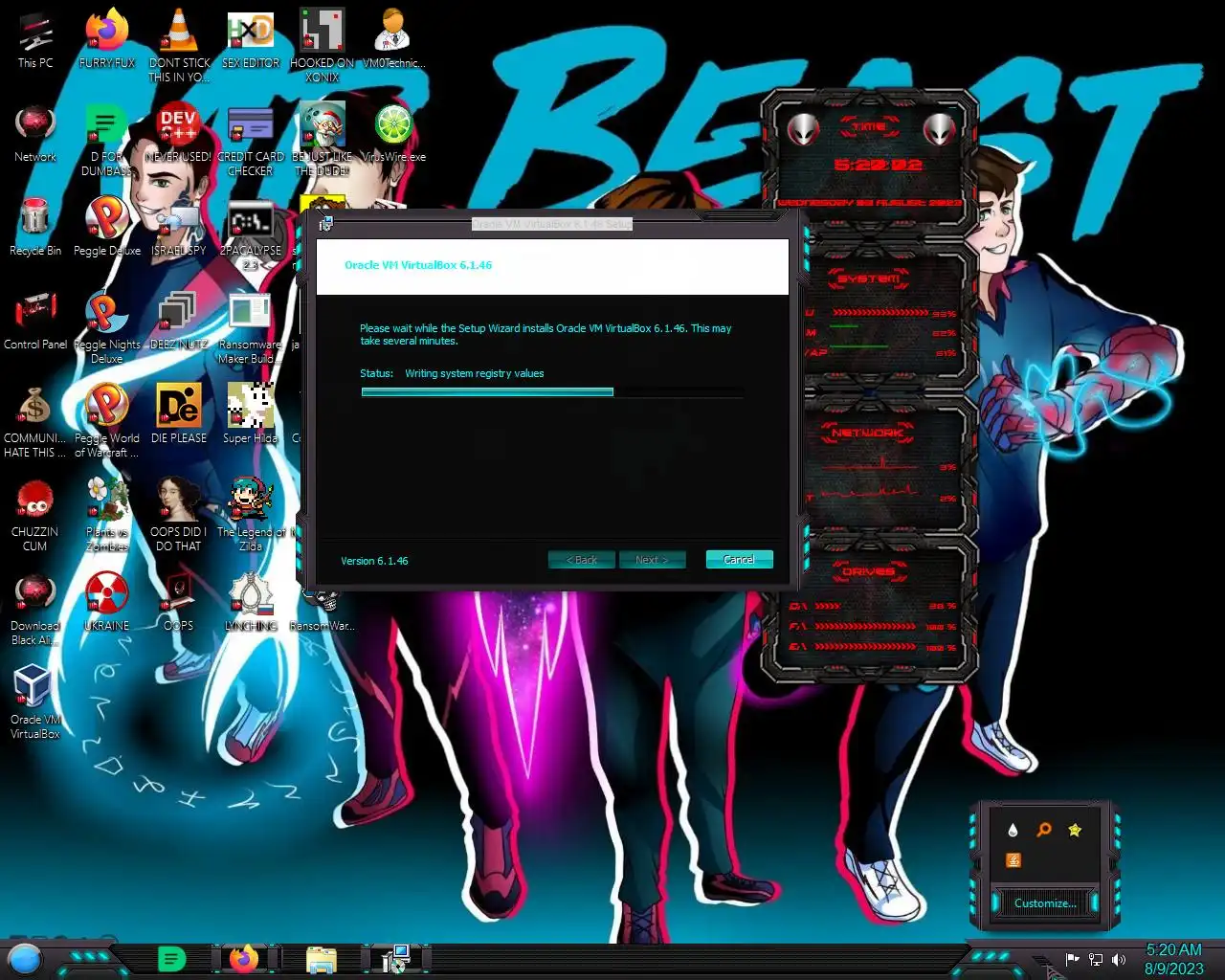Select the Super Hilda game icon
Screen dimensions: 1225x980
(x=250, y=414)
